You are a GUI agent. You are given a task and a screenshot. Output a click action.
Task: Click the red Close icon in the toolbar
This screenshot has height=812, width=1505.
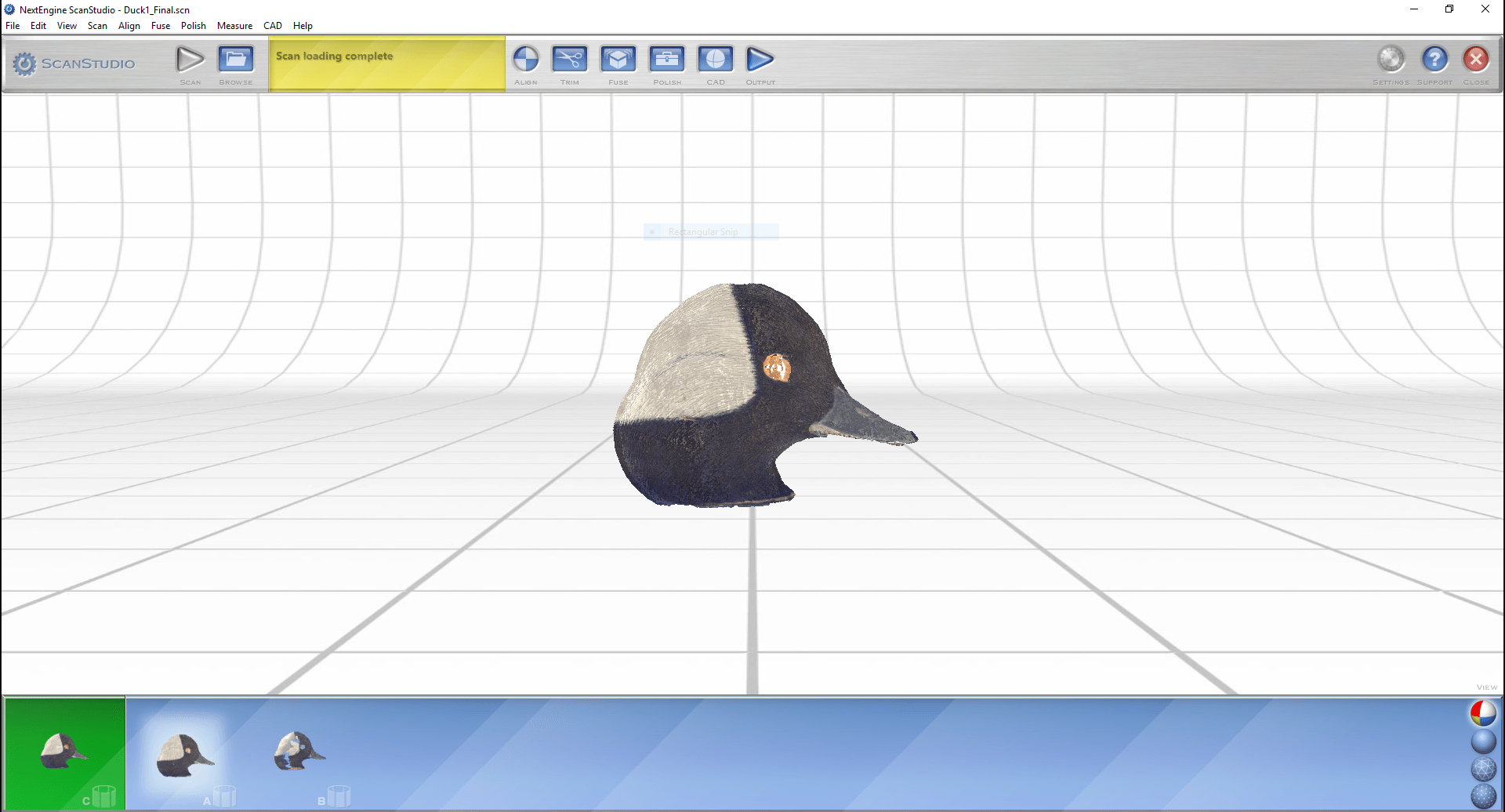[x=1476, y=59]
